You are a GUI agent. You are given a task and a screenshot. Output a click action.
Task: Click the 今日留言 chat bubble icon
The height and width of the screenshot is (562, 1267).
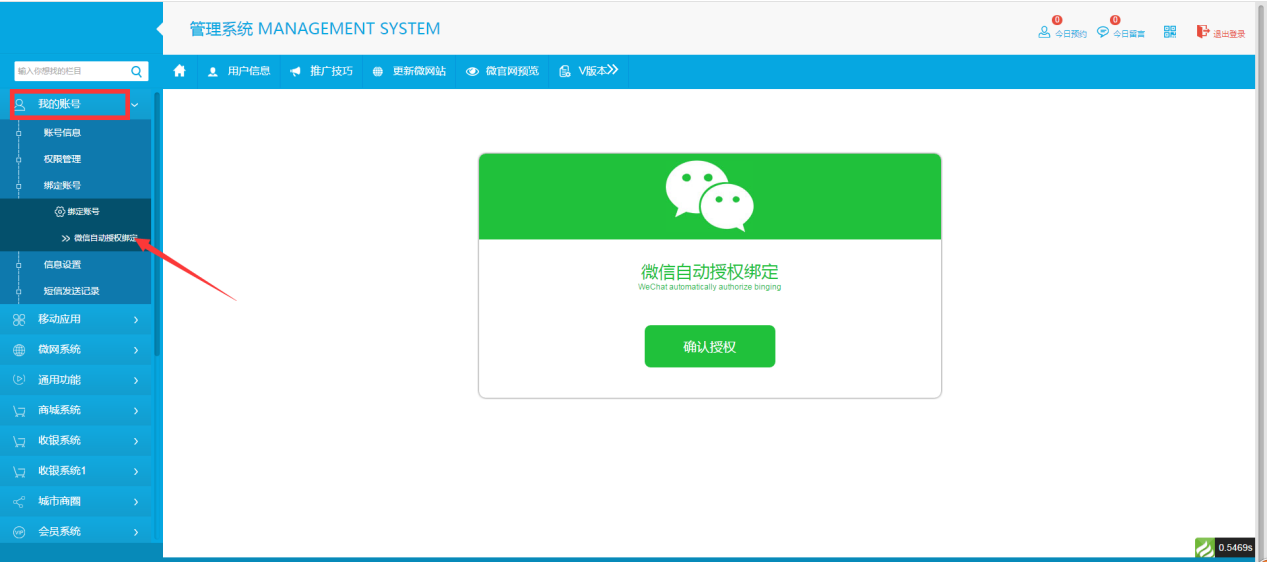(1103, 32)
